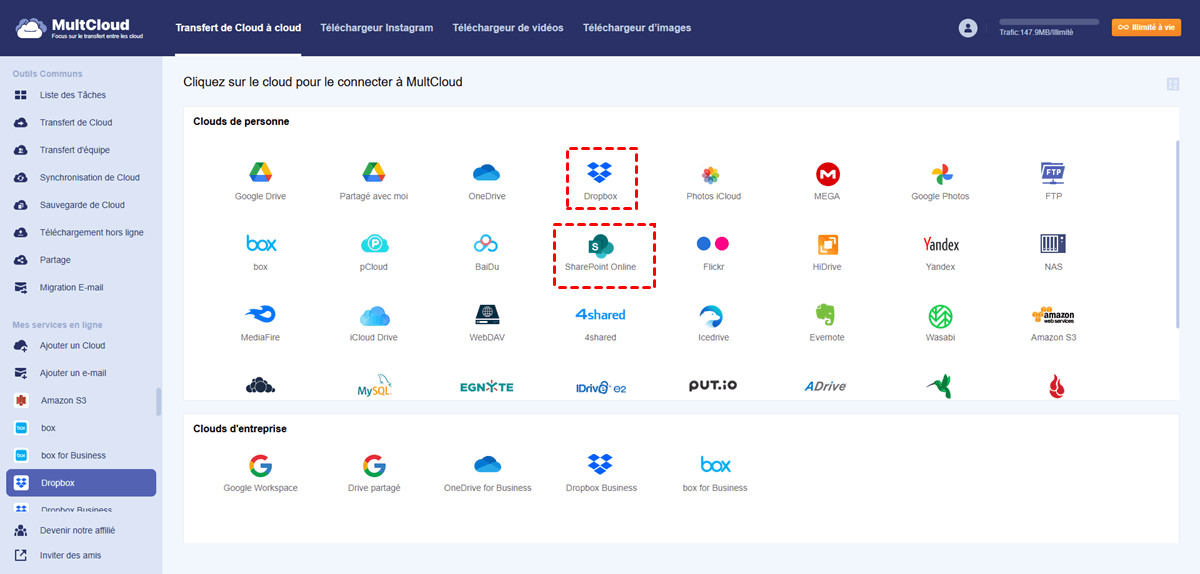Choose the Dropbox cloud icon
This screenshot has height=574, width=1200.
(600, 173)
